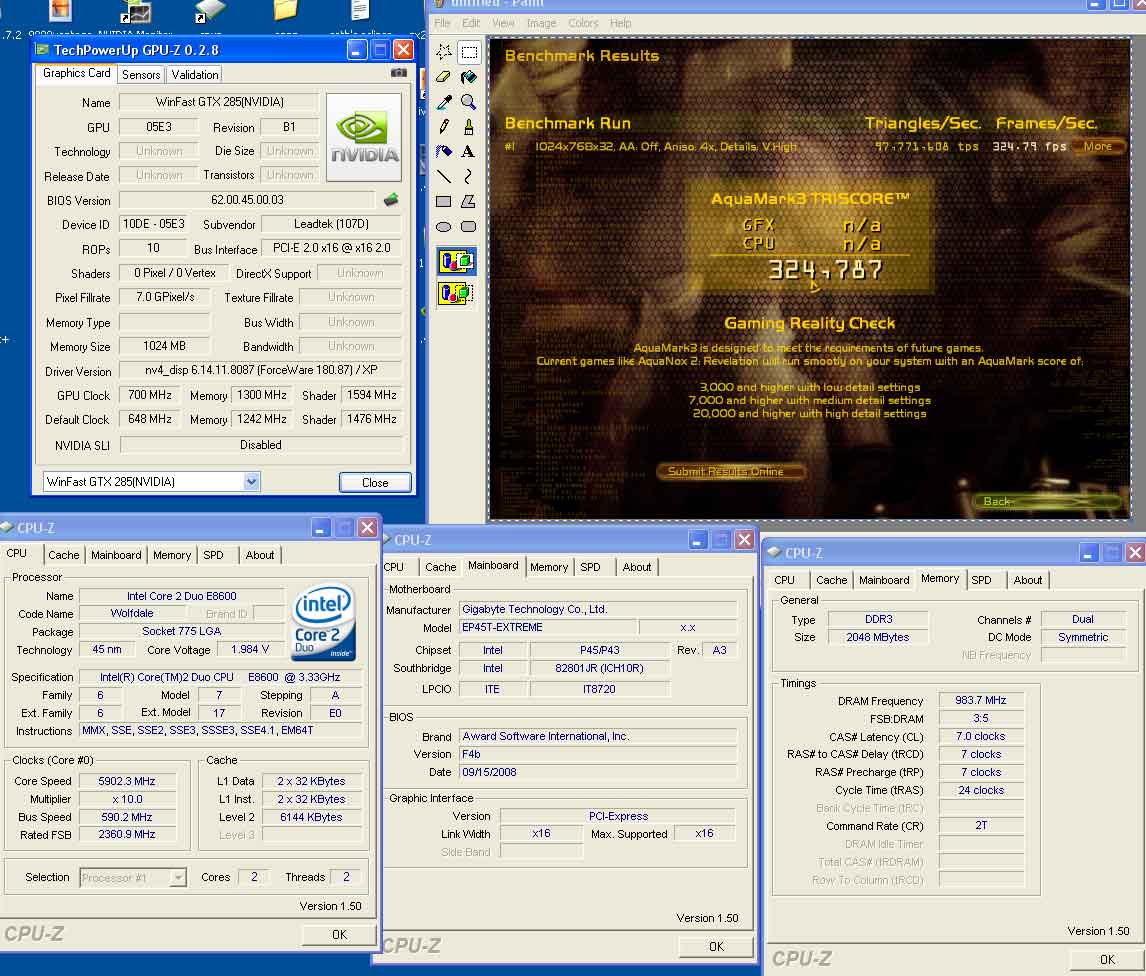Viewport: 1146px width, 976px height.
Task: Open About tab in the memory CPU-Z window
Action: click(x=1028, y=580)
